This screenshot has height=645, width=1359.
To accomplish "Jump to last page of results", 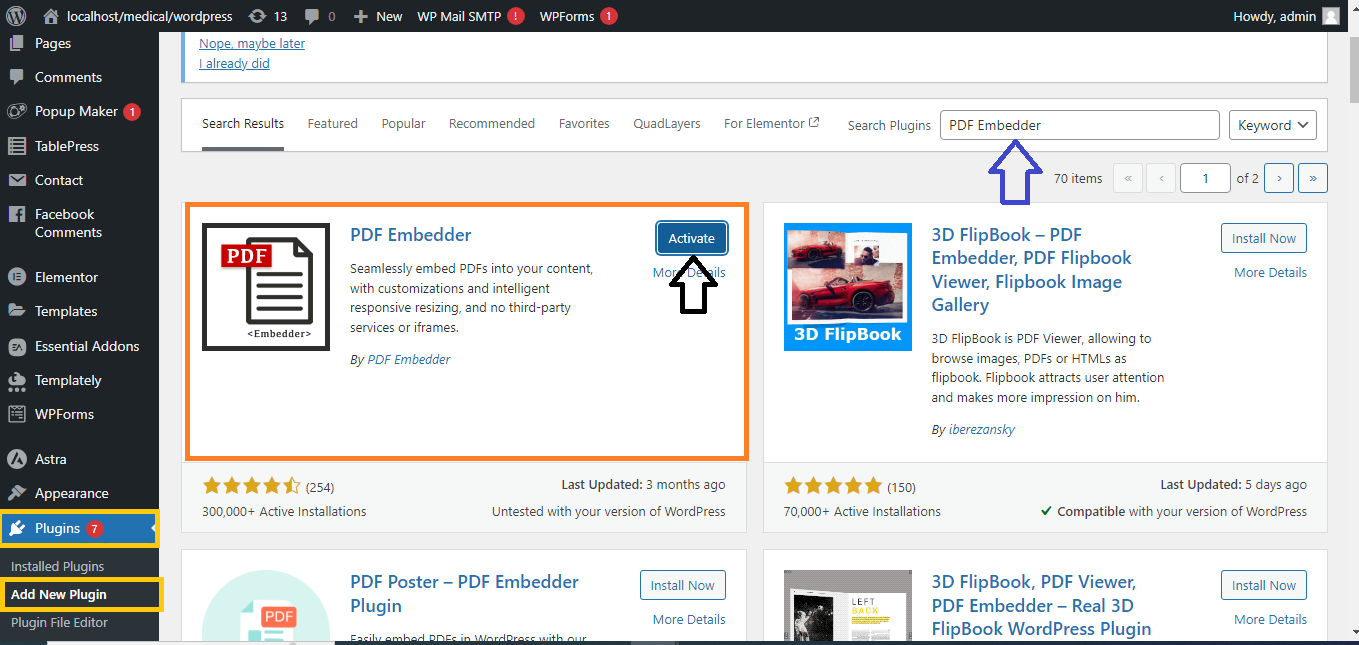I will [1312, 178].
